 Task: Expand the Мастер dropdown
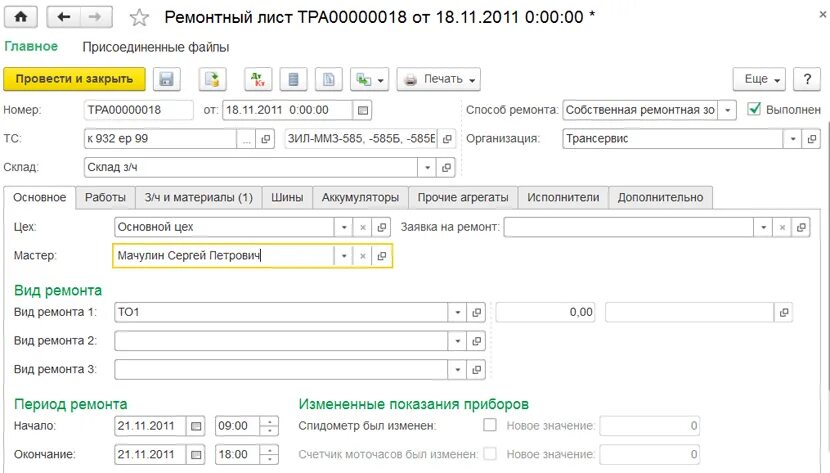344,256
